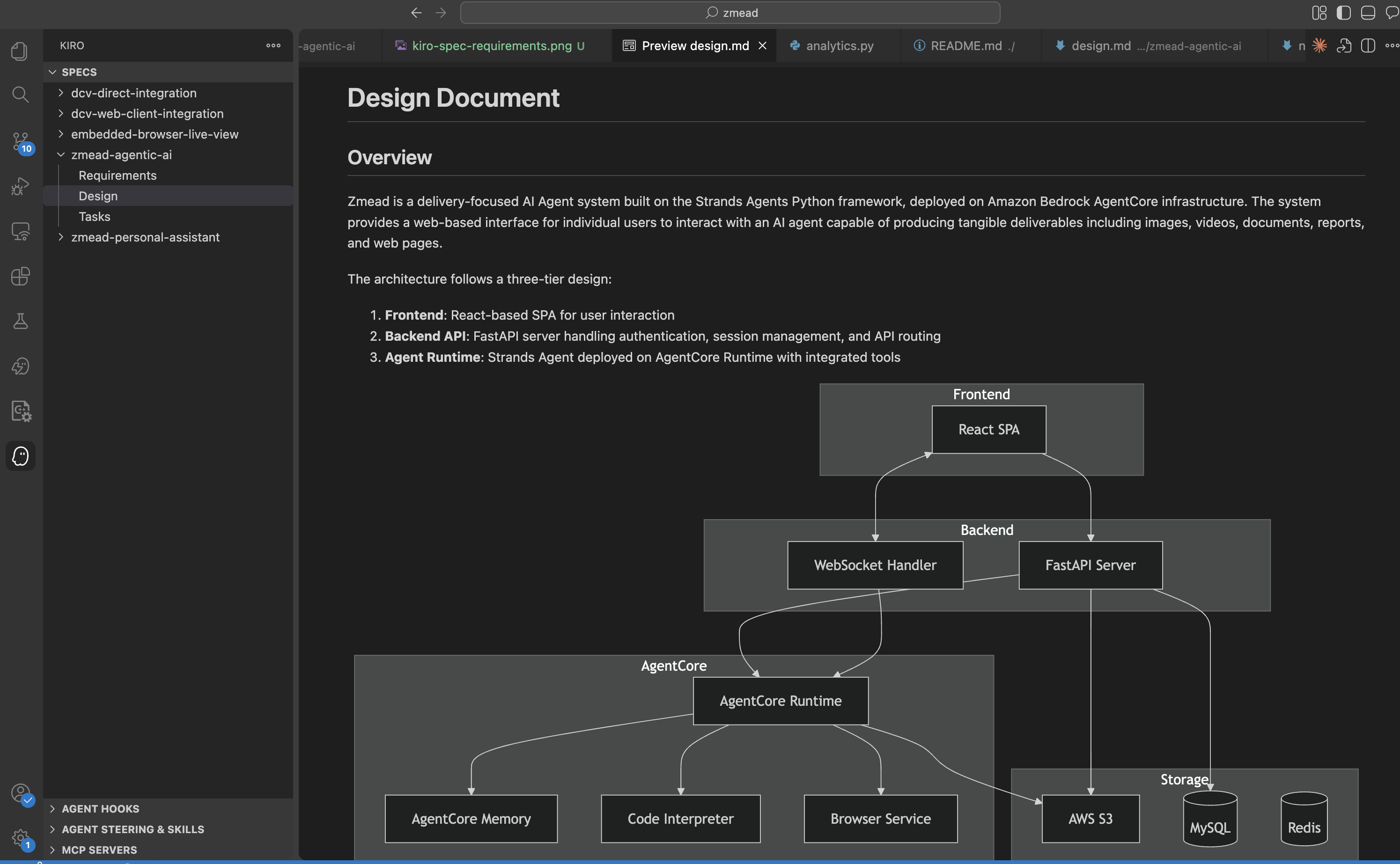Open the Extensions view
Image resolution: width=1400 pixels, height=864 pixels.
[x=20, y=277]
